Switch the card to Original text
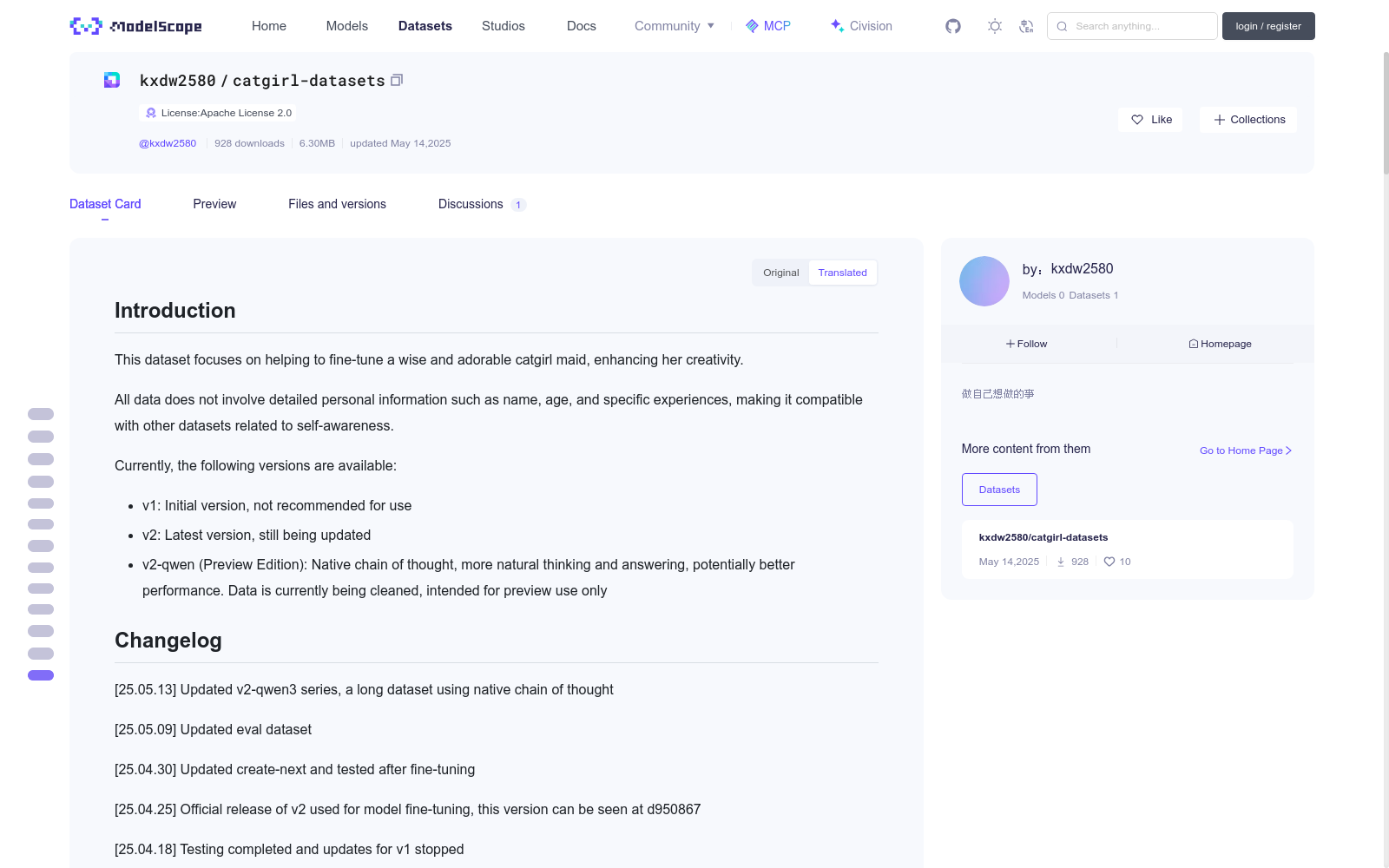1389x868 pixels. 781,273
